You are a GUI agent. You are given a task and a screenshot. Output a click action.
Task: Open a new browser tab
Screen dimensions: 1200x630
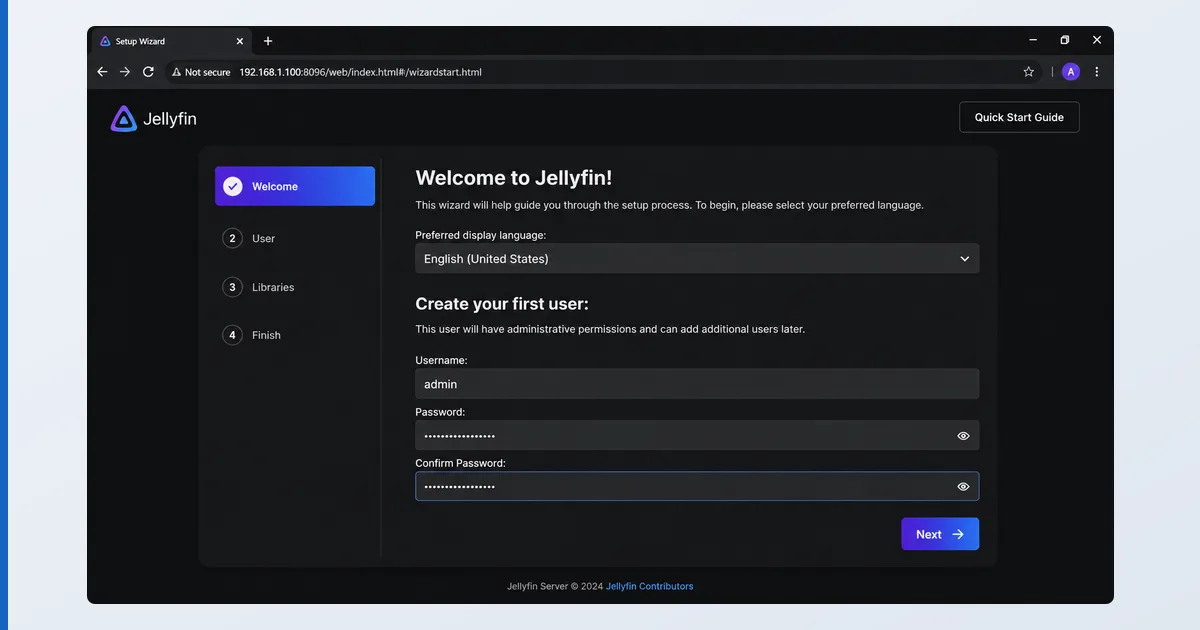[268, 41]
